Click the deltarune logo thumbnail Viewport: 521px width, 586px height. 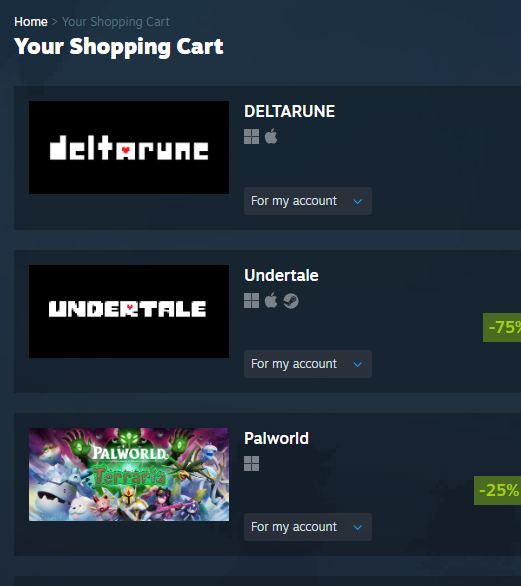[x=129, y=147]
